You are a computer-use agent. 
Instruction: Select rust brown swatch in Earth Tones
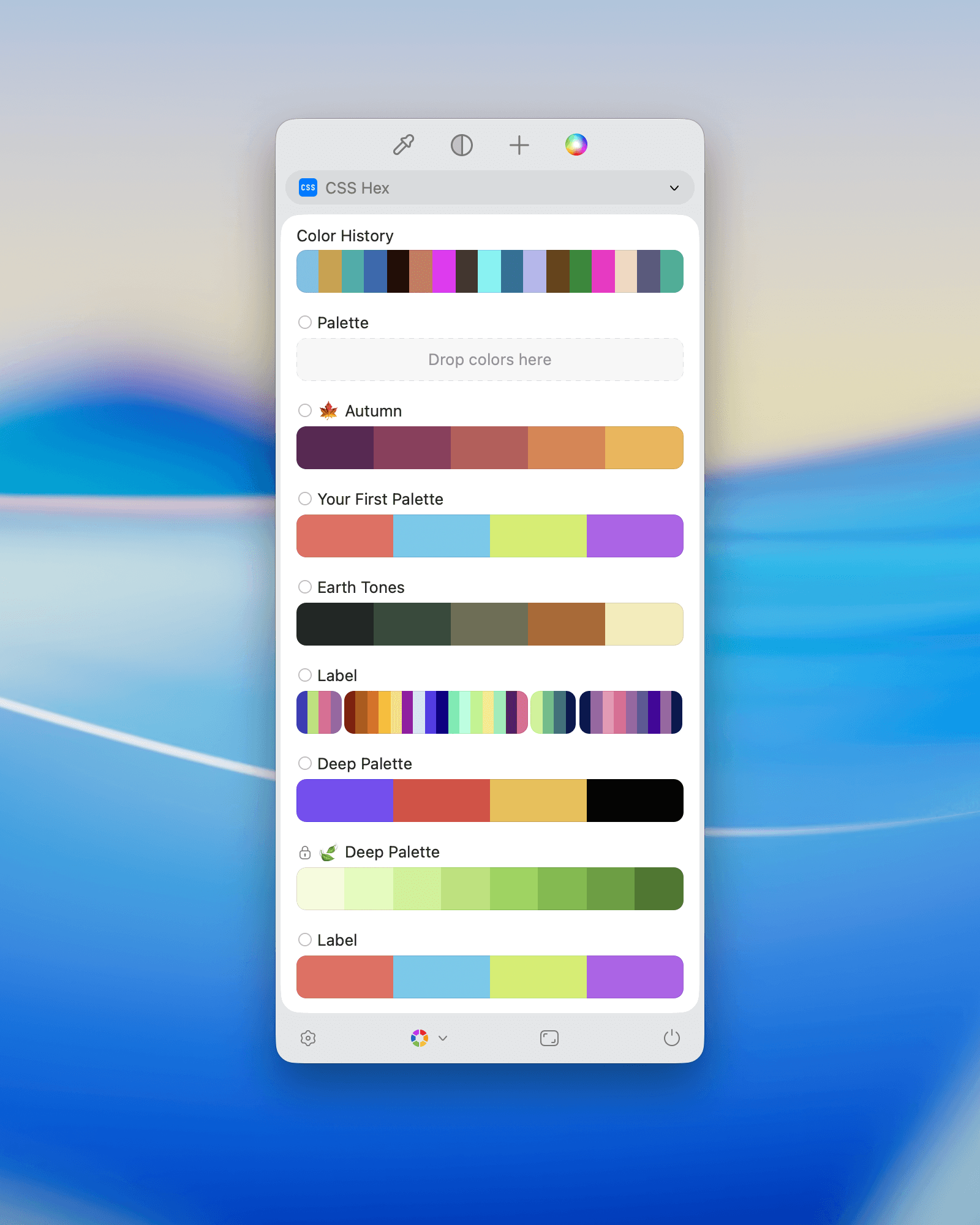[567, 624]
